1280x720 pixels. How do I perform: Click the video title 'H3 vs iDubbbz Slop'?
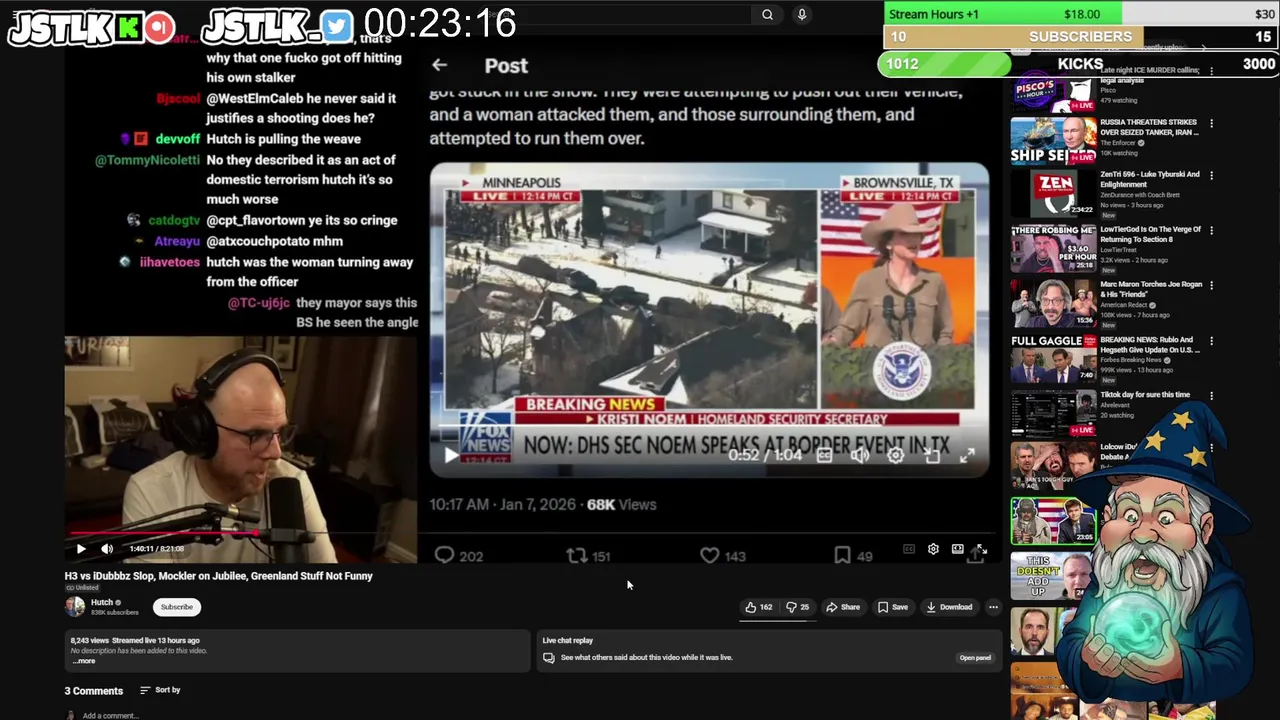pos(218,576)
